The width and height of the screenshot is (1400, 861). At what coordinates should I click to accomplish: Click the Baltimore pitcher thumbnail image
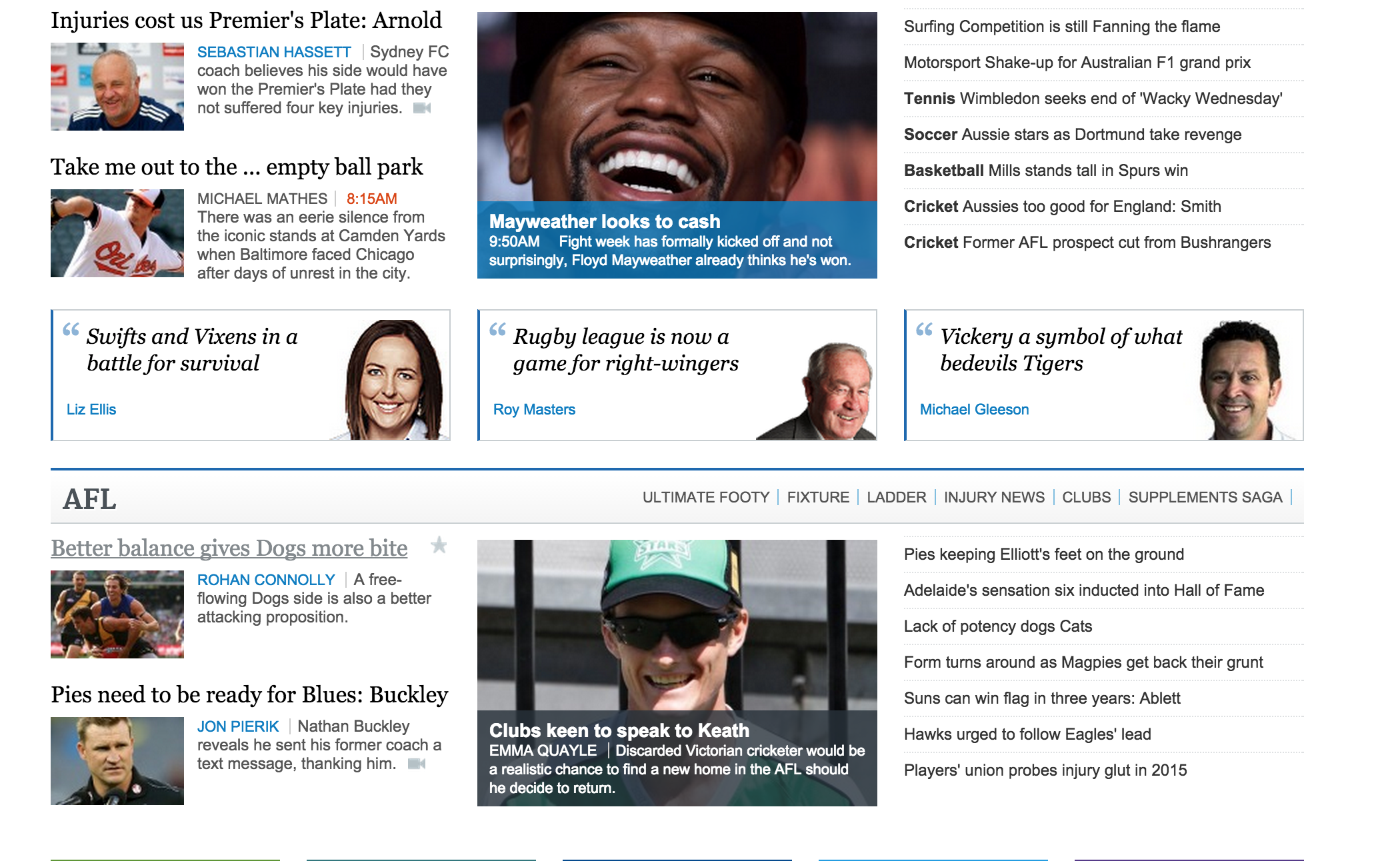pyautogui.click(x=117, y=233)
